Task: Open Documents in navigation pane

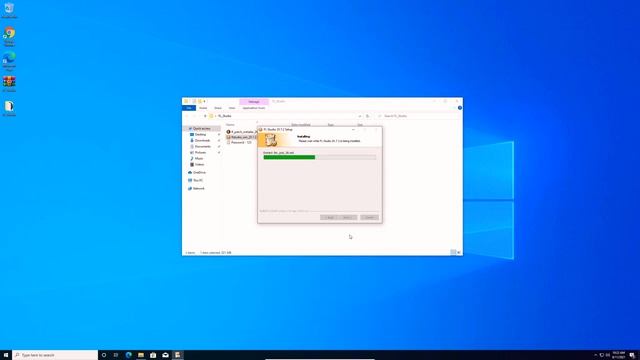Action: click(202, 147)
